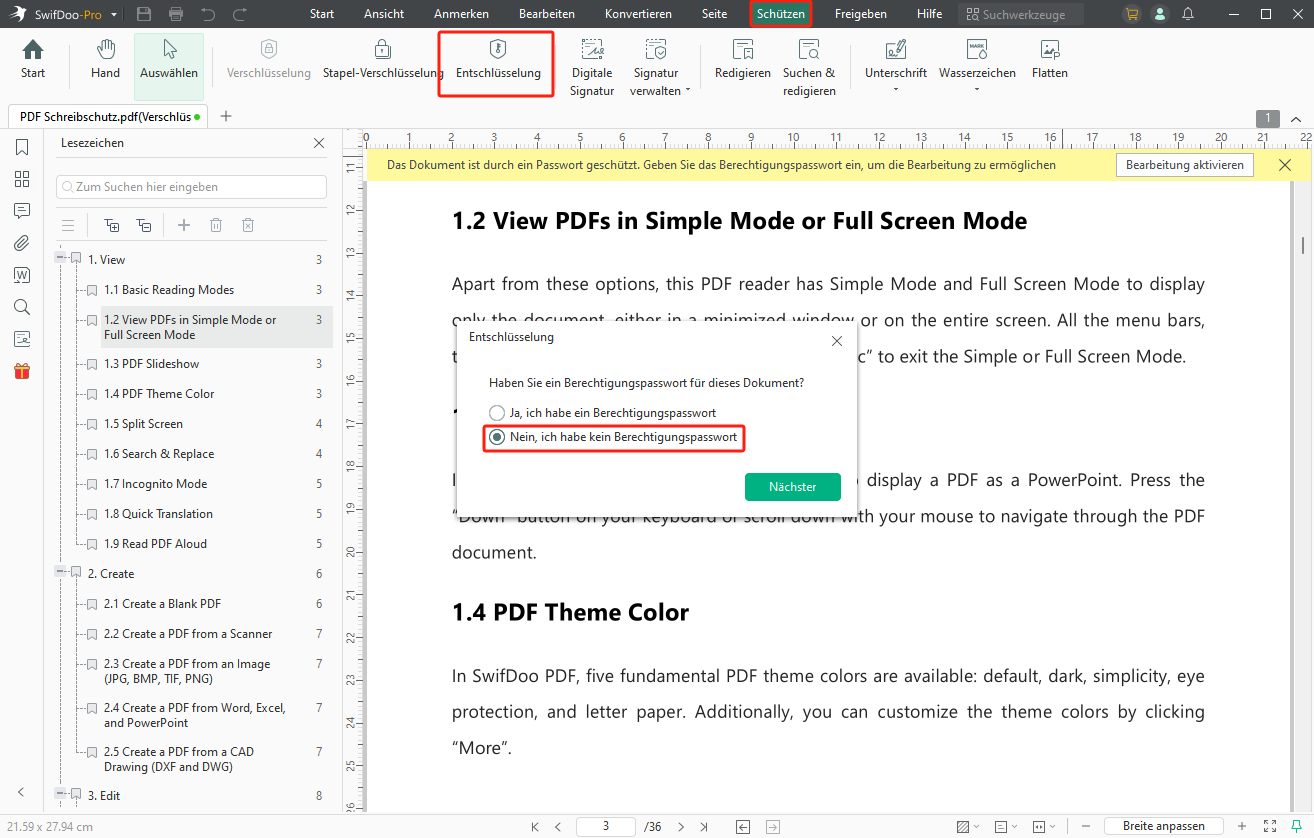Close the Lesezeichen panel

319,143
